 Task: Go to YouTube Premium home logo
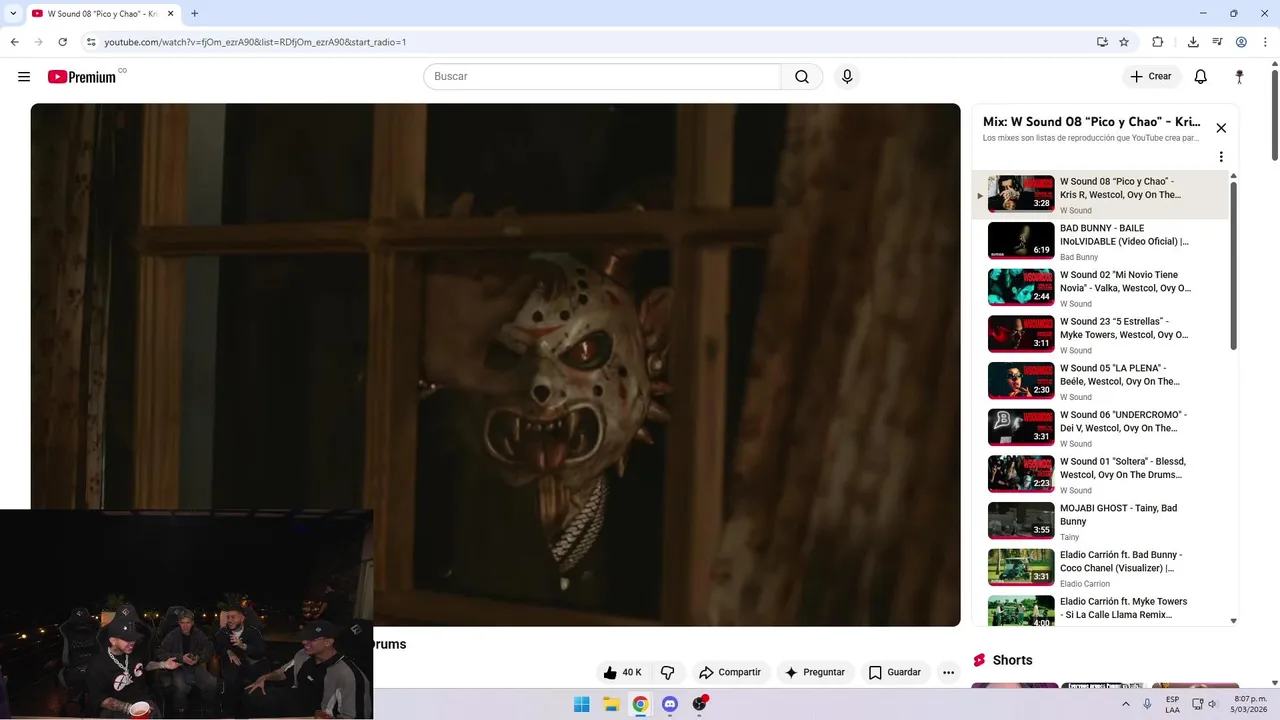pyautogui.click(x=83, y=77)
